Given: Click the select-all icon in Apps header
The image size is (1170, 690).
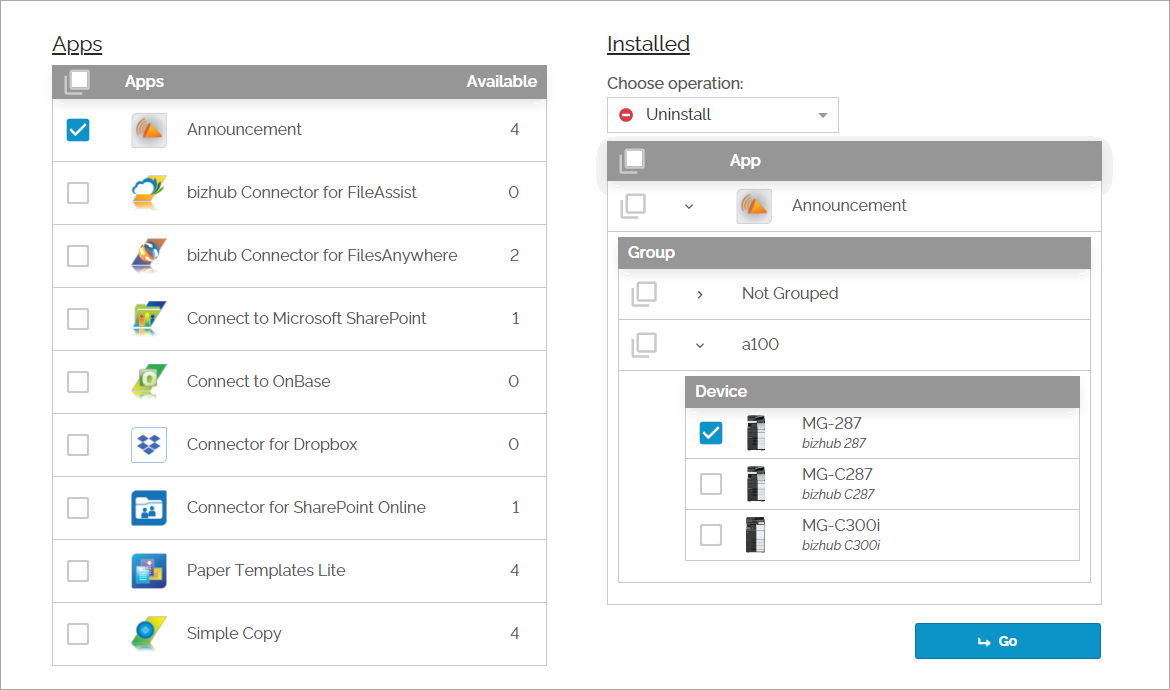Looking at the screenshot, I should pyautogui.click(x=77, y=81).
